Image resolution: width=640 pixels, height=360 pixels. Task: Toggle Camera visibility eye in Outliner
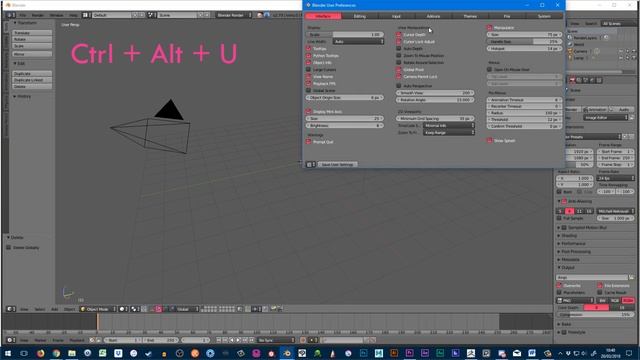click(621, 51)
